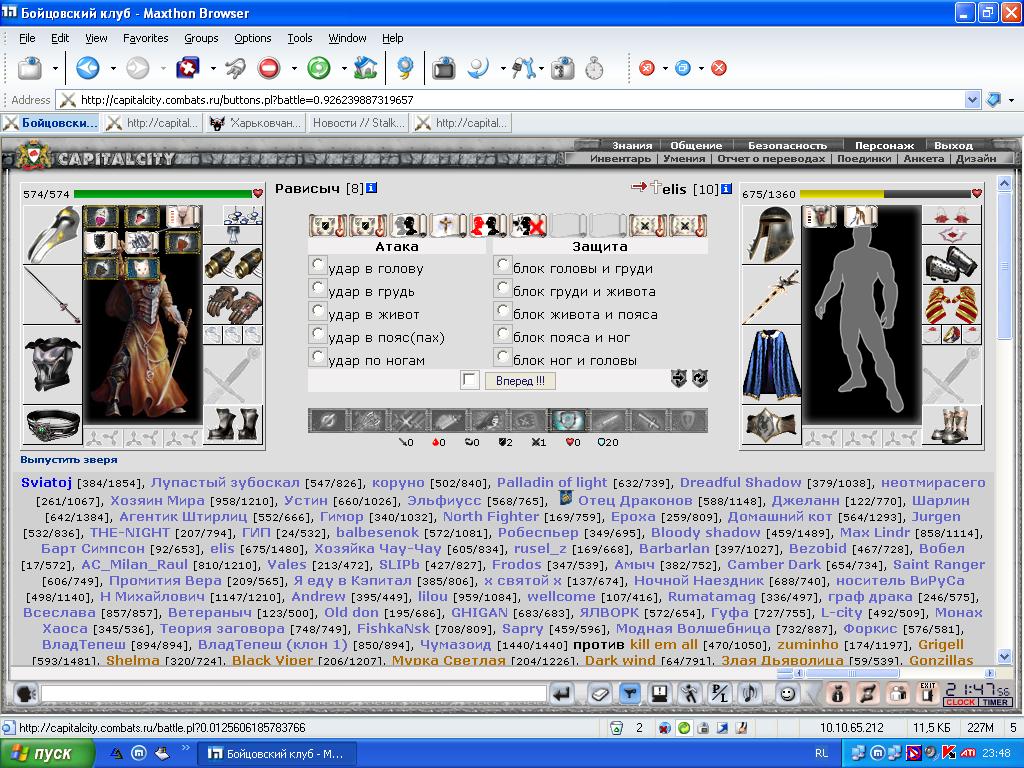Click the smiley emoticon button

point(788,694)
